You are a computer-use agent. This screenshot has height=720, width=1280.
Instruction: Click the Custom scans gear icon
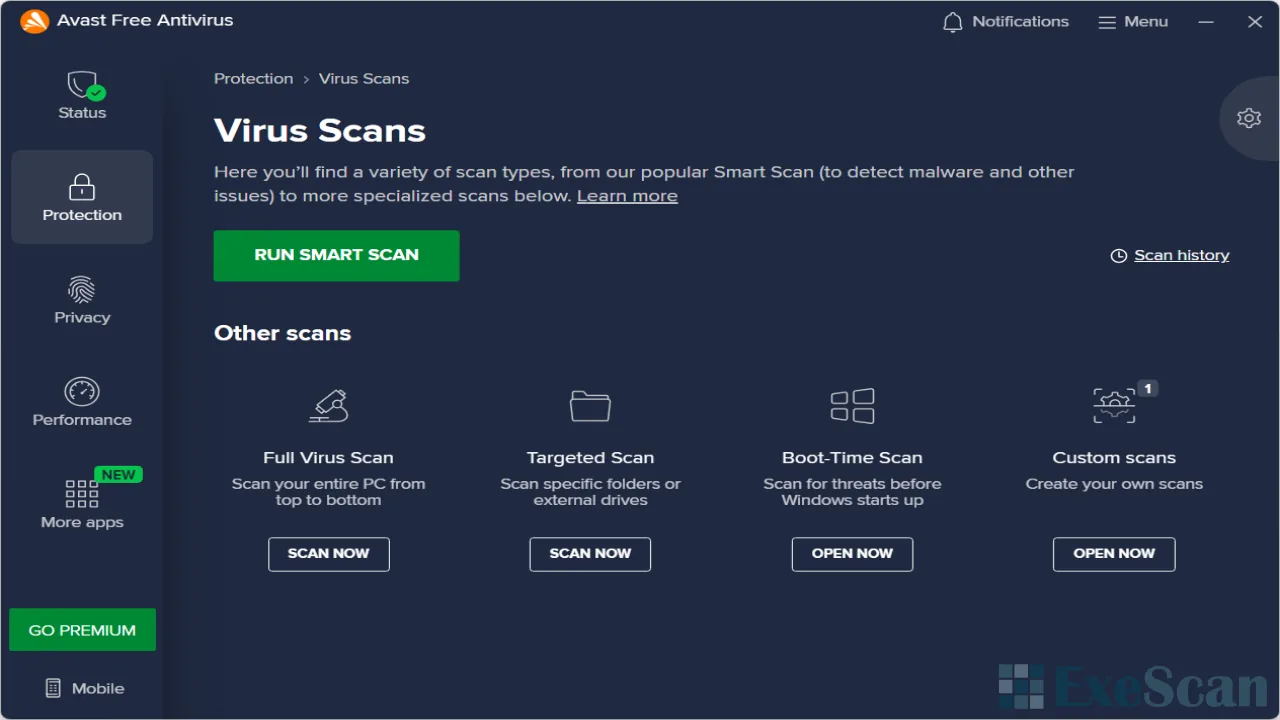click(x=1114, y=405)
